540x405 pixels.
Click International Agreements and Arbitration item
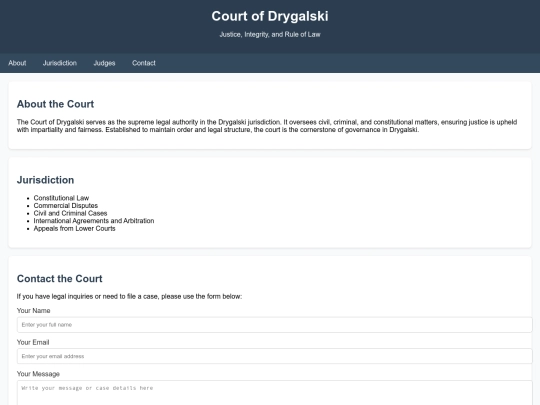point(94,221)
